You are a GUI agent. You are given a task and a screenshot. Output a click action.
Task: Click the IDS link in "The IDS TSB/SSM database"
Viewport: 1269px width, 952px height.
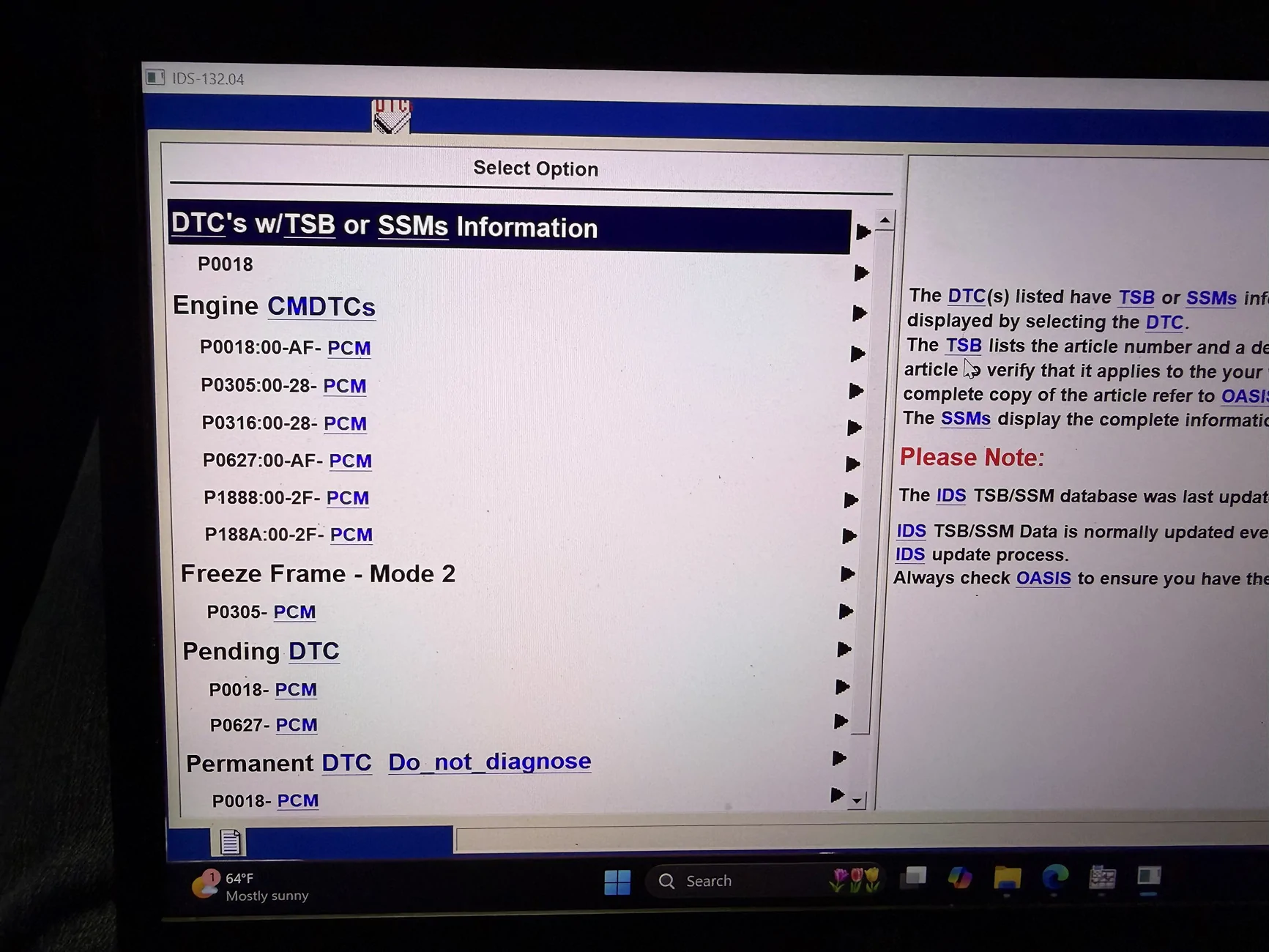point(951,496)
